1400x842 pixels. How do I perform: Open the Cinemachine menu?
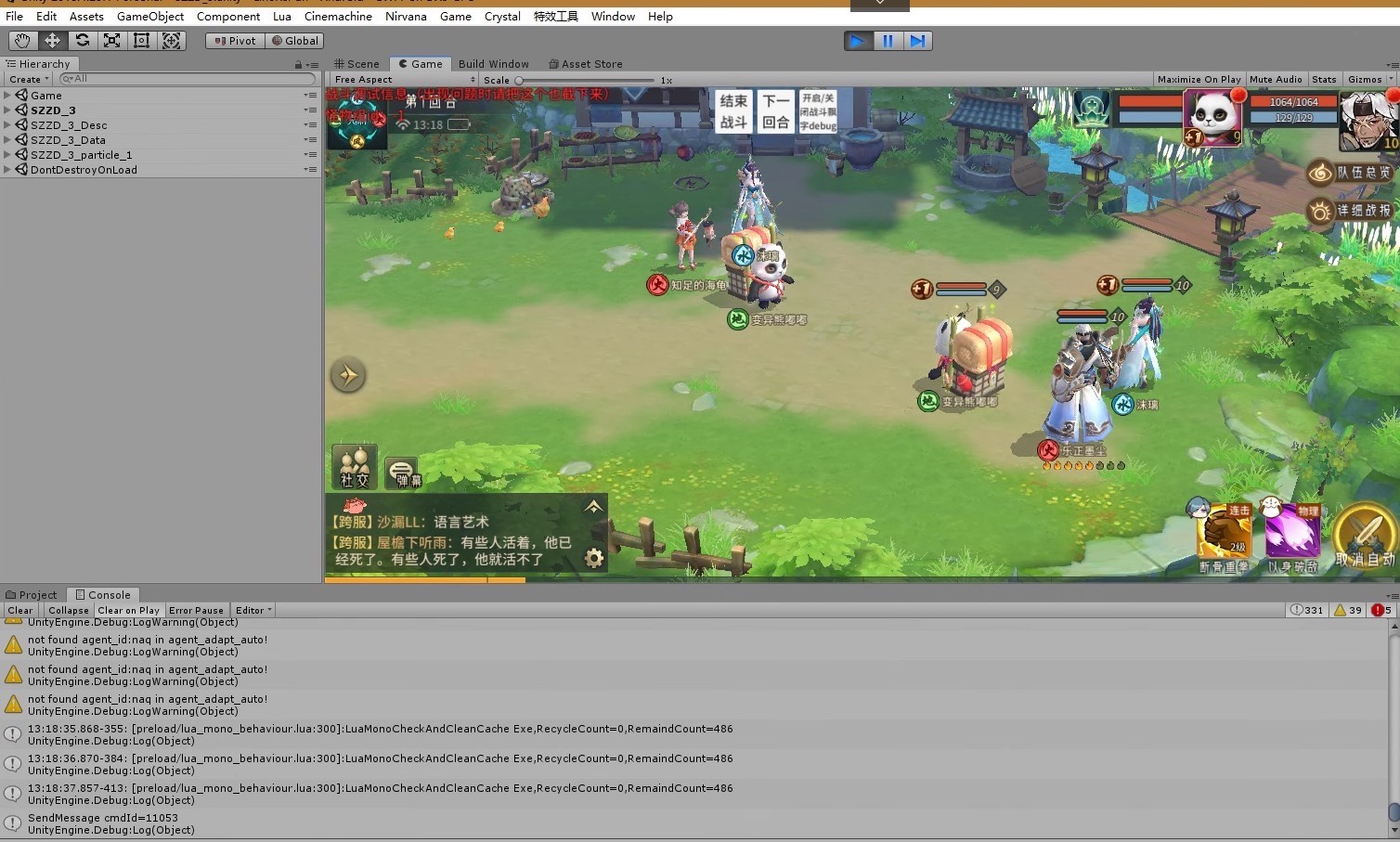point(338,17)
